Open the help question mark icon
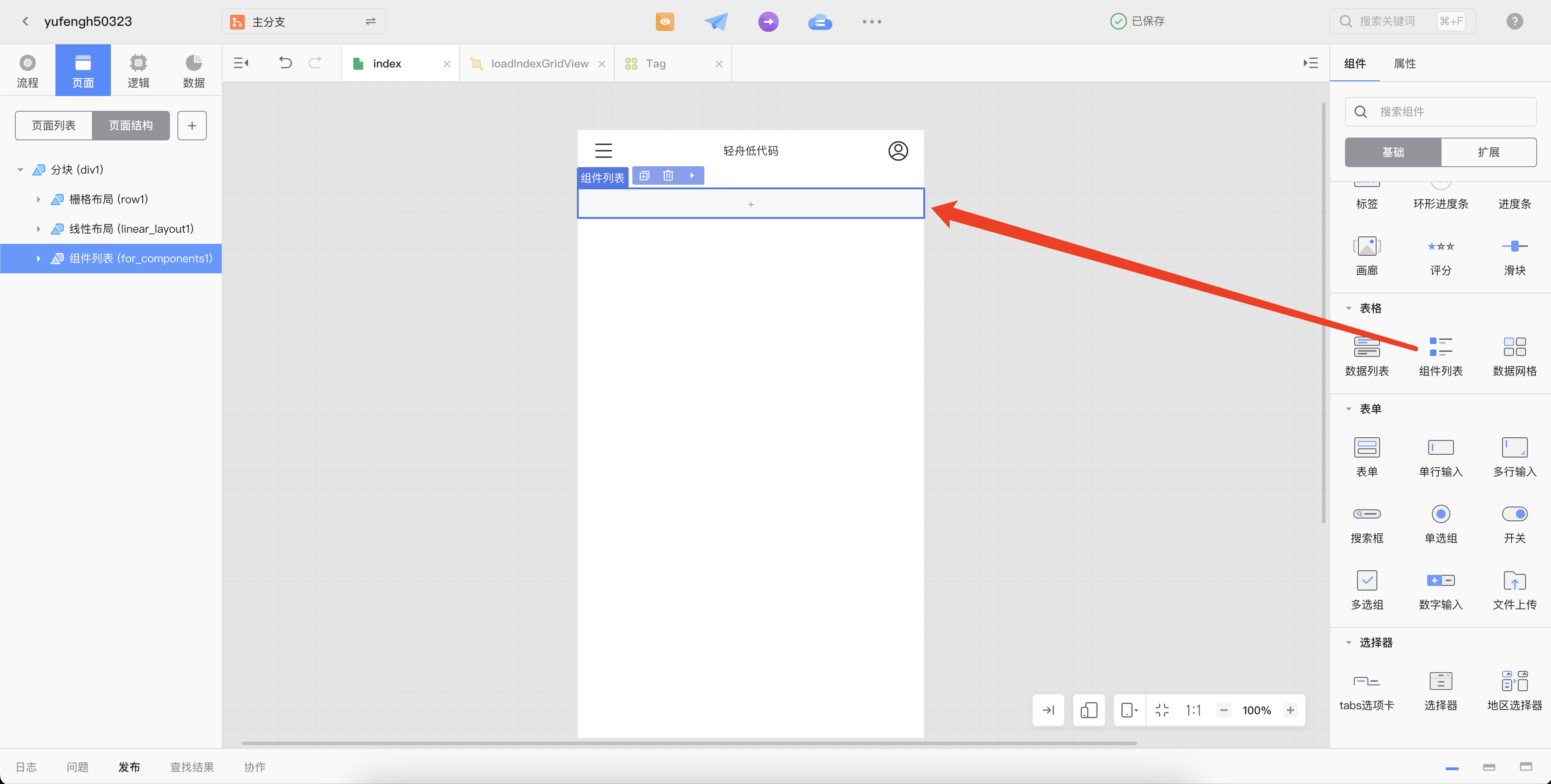This screenshot has height=784, width=1551. (1514, 22)
